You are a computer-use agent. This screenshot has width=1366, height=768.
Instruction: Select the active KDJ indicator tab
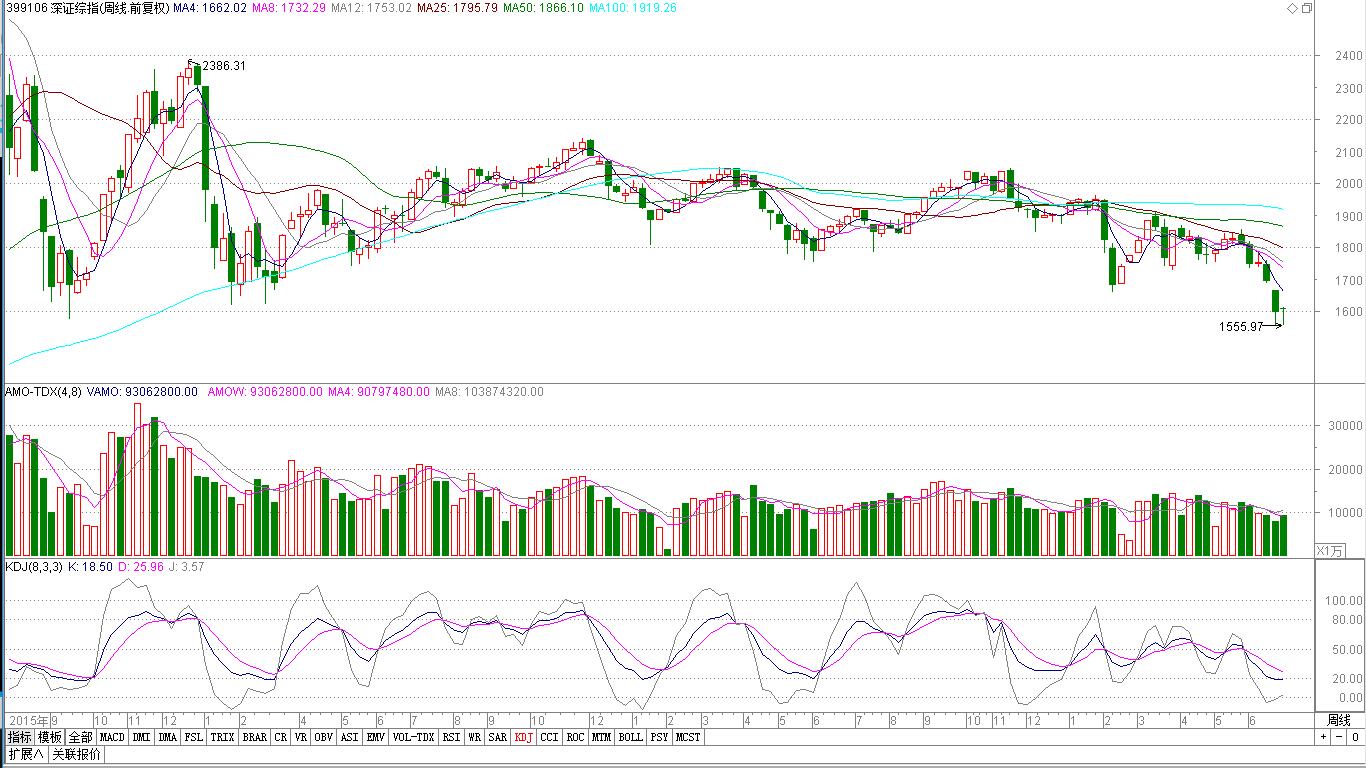[524, 737]
